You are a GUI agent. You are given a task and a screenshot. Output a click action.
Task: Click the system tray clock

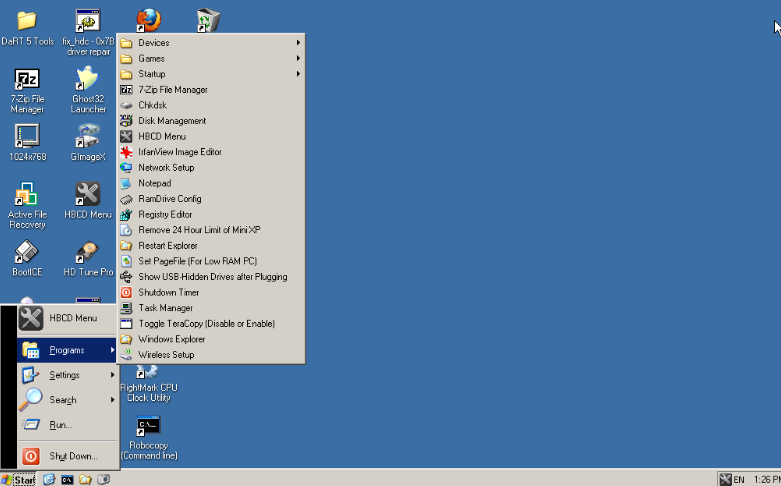[x=767, y=480]
